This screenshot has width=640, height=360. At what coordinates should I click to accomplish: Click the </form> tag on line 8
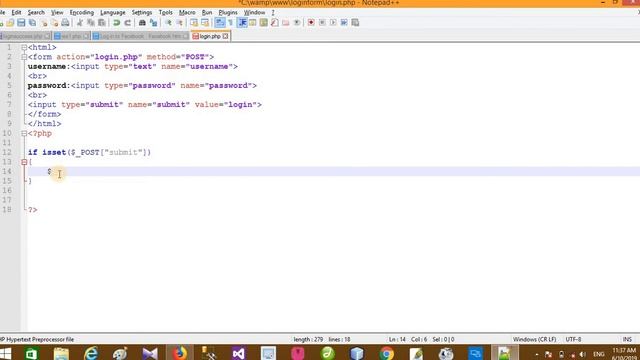tap(44, 114)
